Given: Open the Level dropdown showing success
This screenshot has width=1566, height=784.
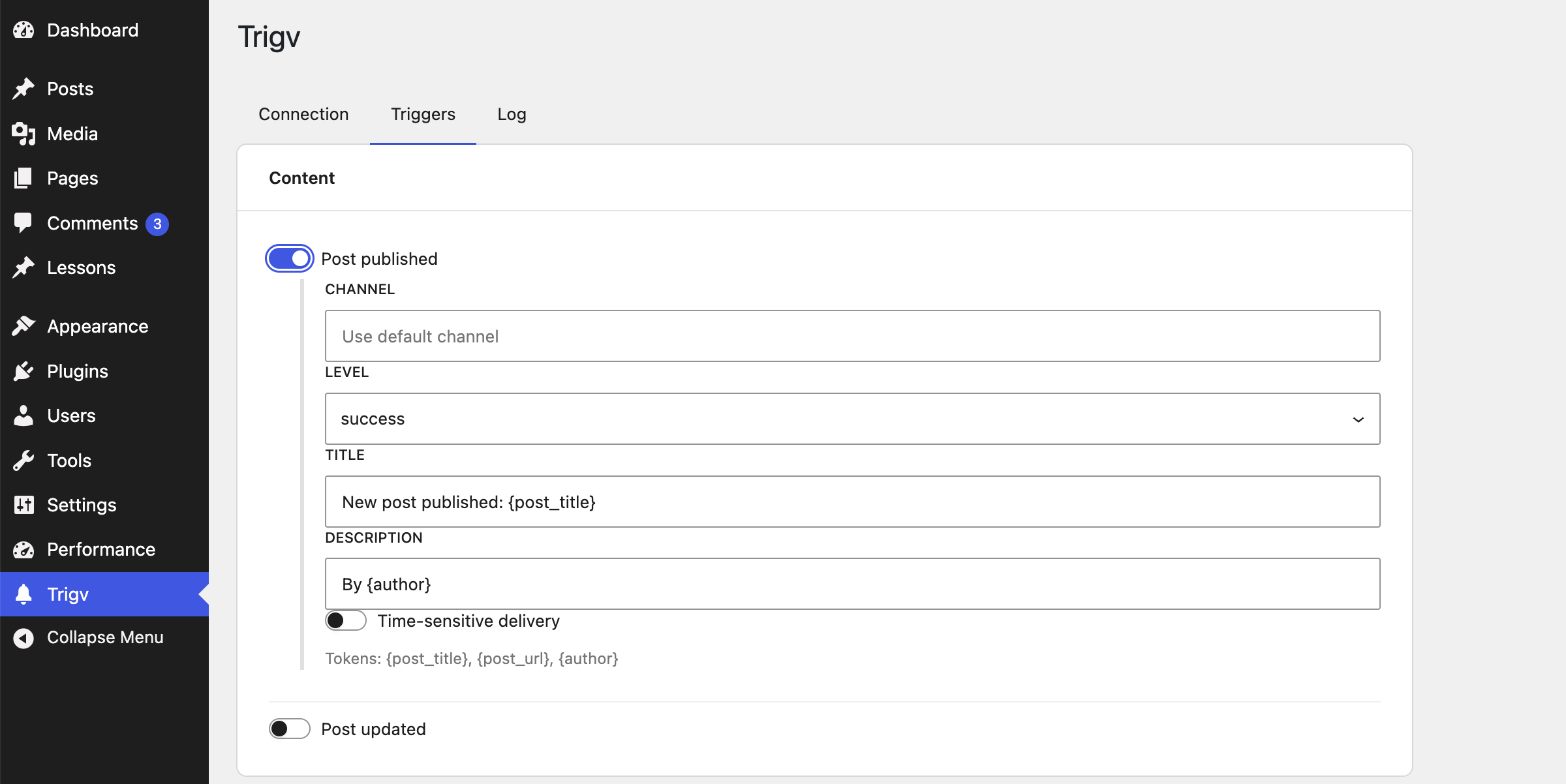Looking at the screenshot, I should [852, 419].
